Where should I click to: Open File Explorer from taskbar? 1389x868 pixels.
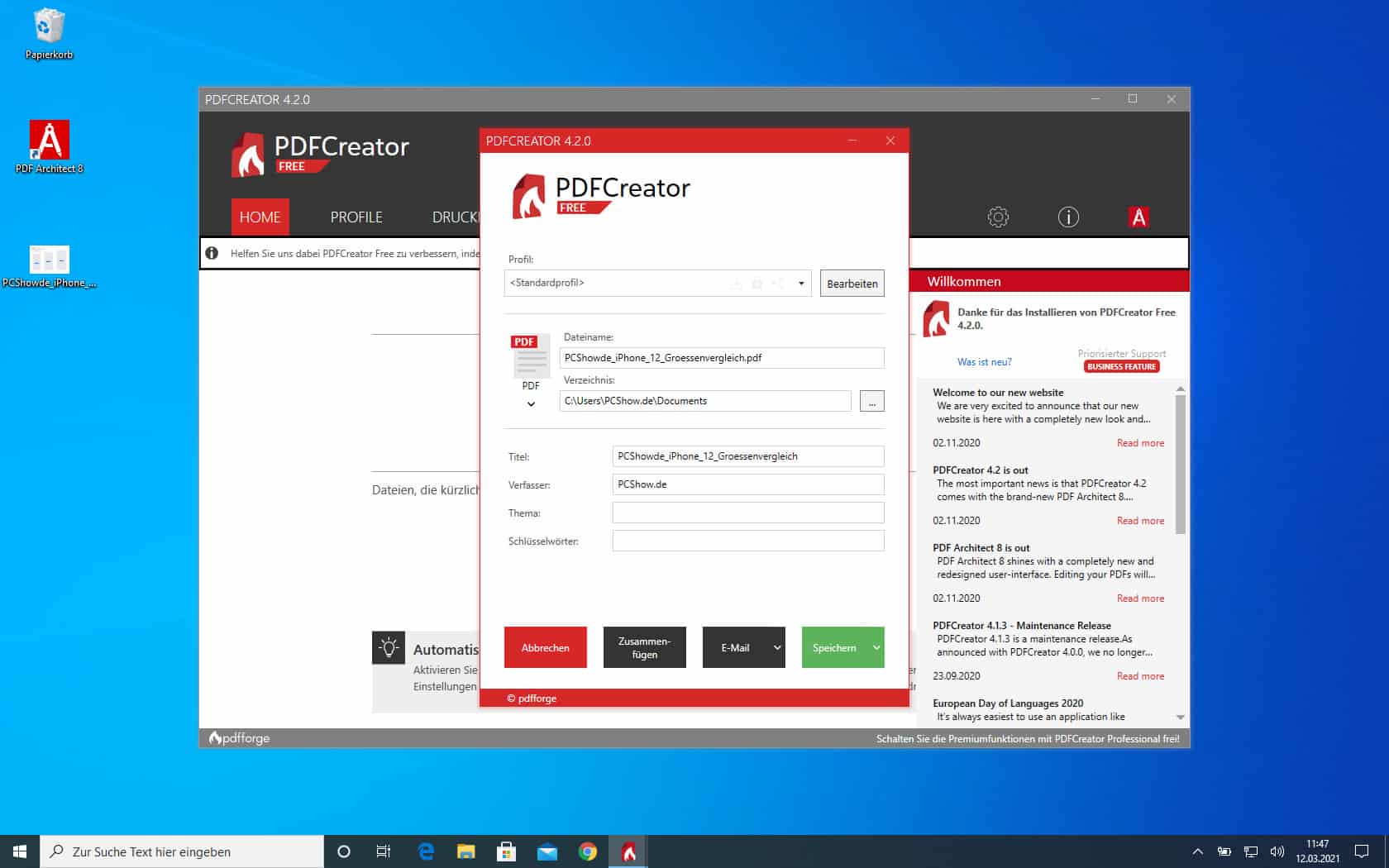click(x=466, y=851)
